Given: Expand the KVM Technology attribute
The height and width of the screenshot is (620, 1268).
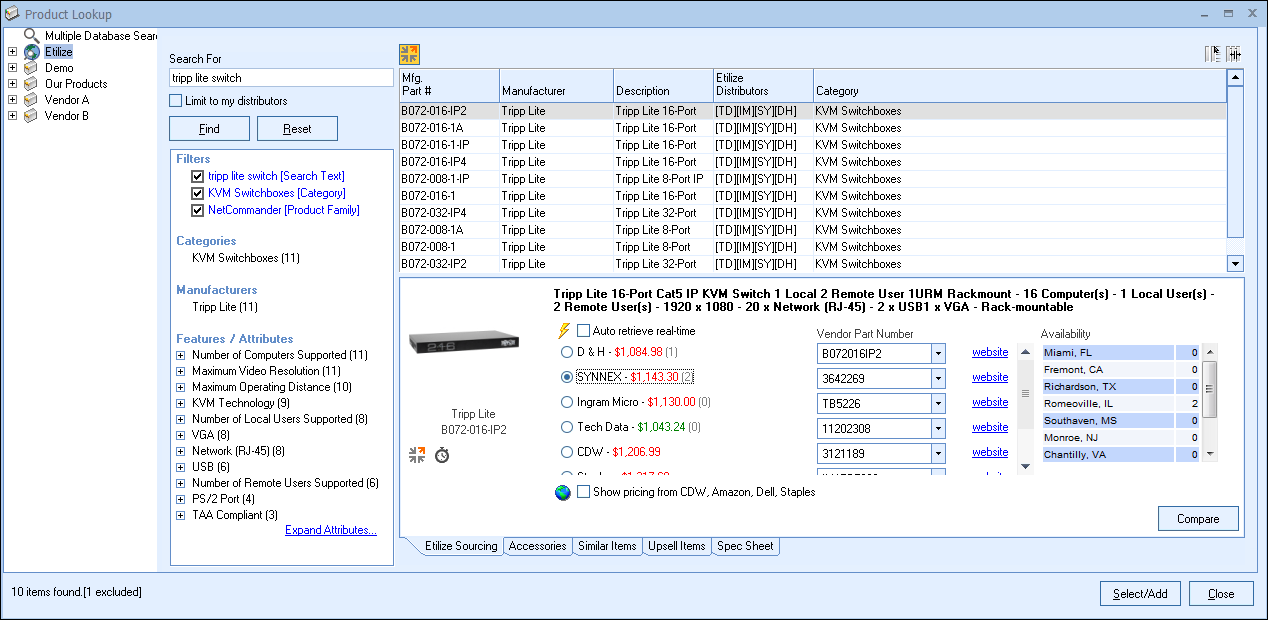Looking at the screenshot, I should click(x=181, y=403).
